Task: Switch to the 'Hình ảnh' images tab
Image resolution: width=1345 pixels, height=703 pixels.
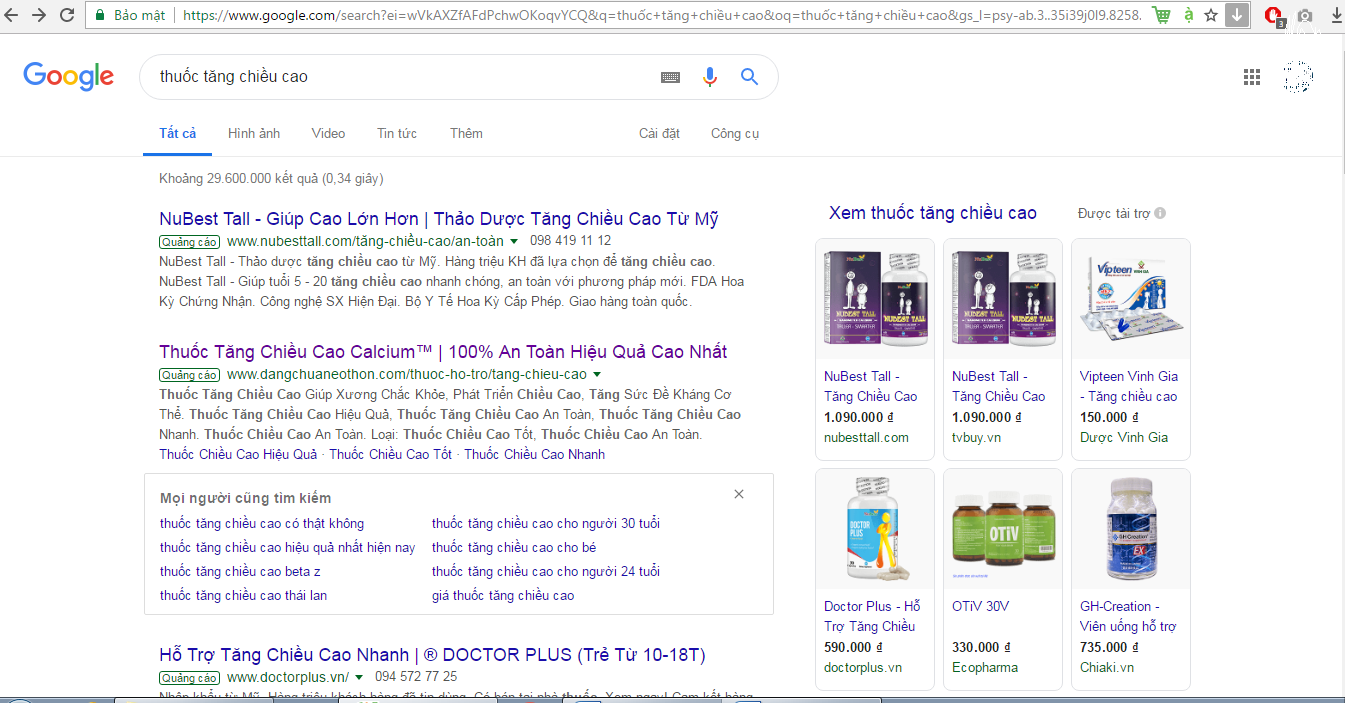Action: click(x=254, y=133)
